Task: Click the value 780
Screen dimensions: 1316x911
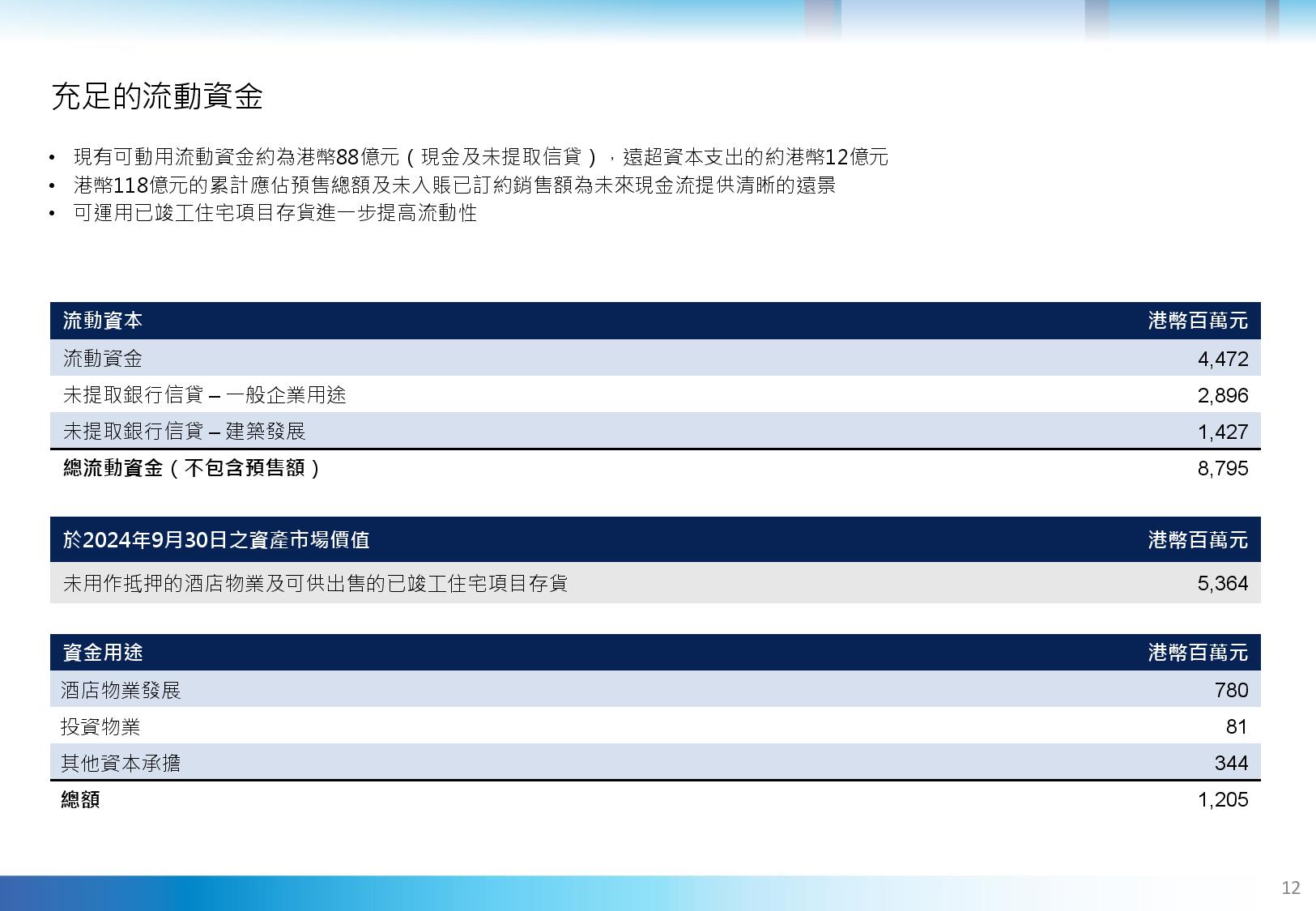Action: pos(1232,690)
